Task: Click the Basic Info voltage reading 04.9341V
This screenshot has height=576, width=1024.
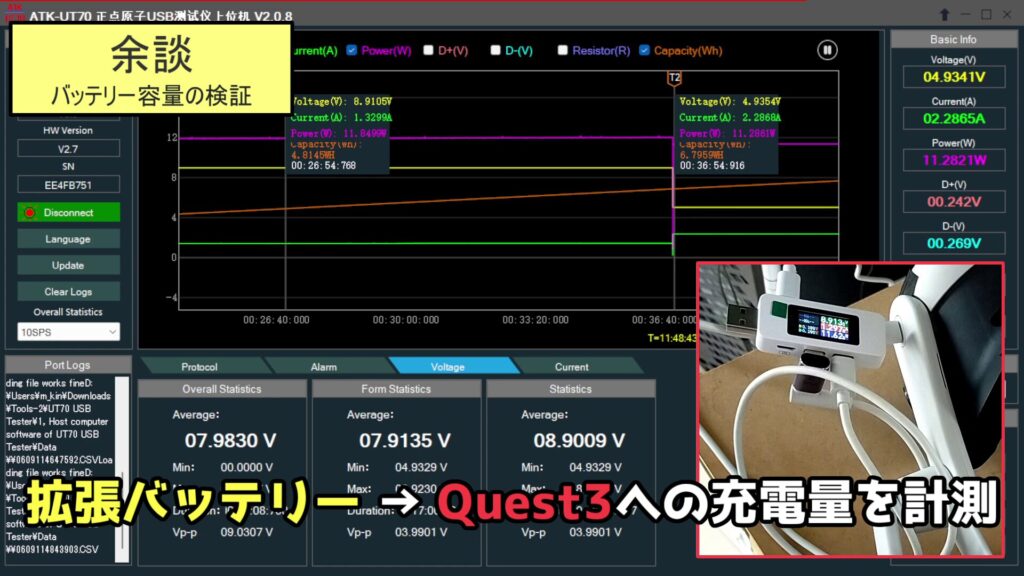Action: (953, 76)
